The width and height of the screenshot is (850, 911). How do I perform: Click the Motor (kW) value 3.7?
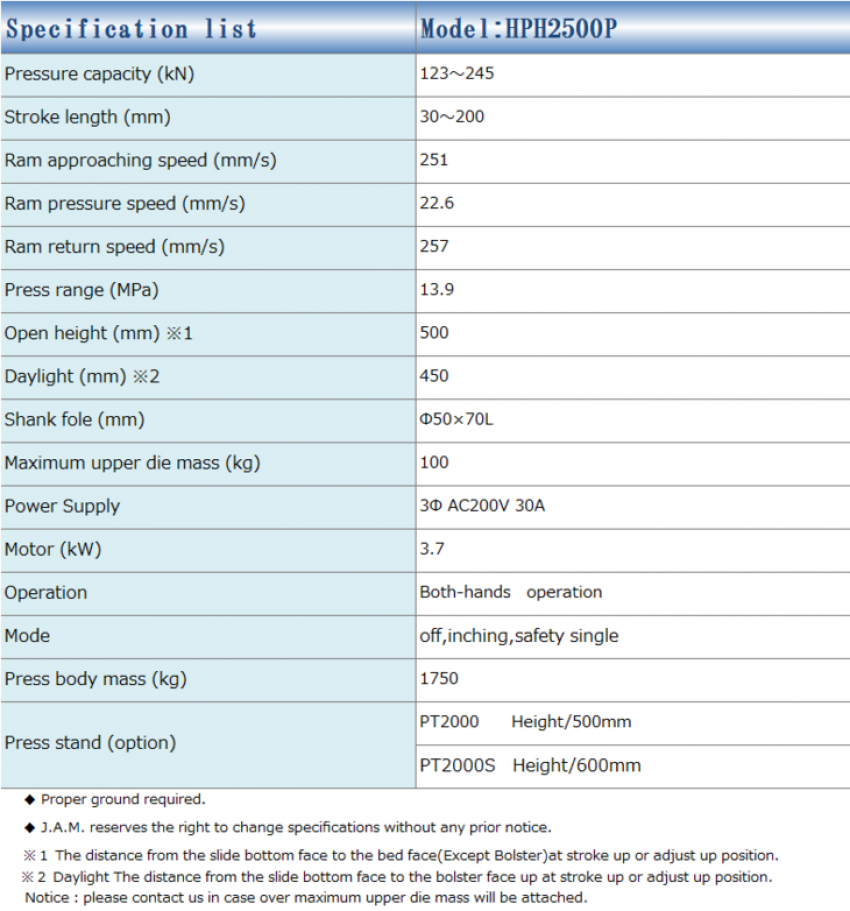(432, 549)
